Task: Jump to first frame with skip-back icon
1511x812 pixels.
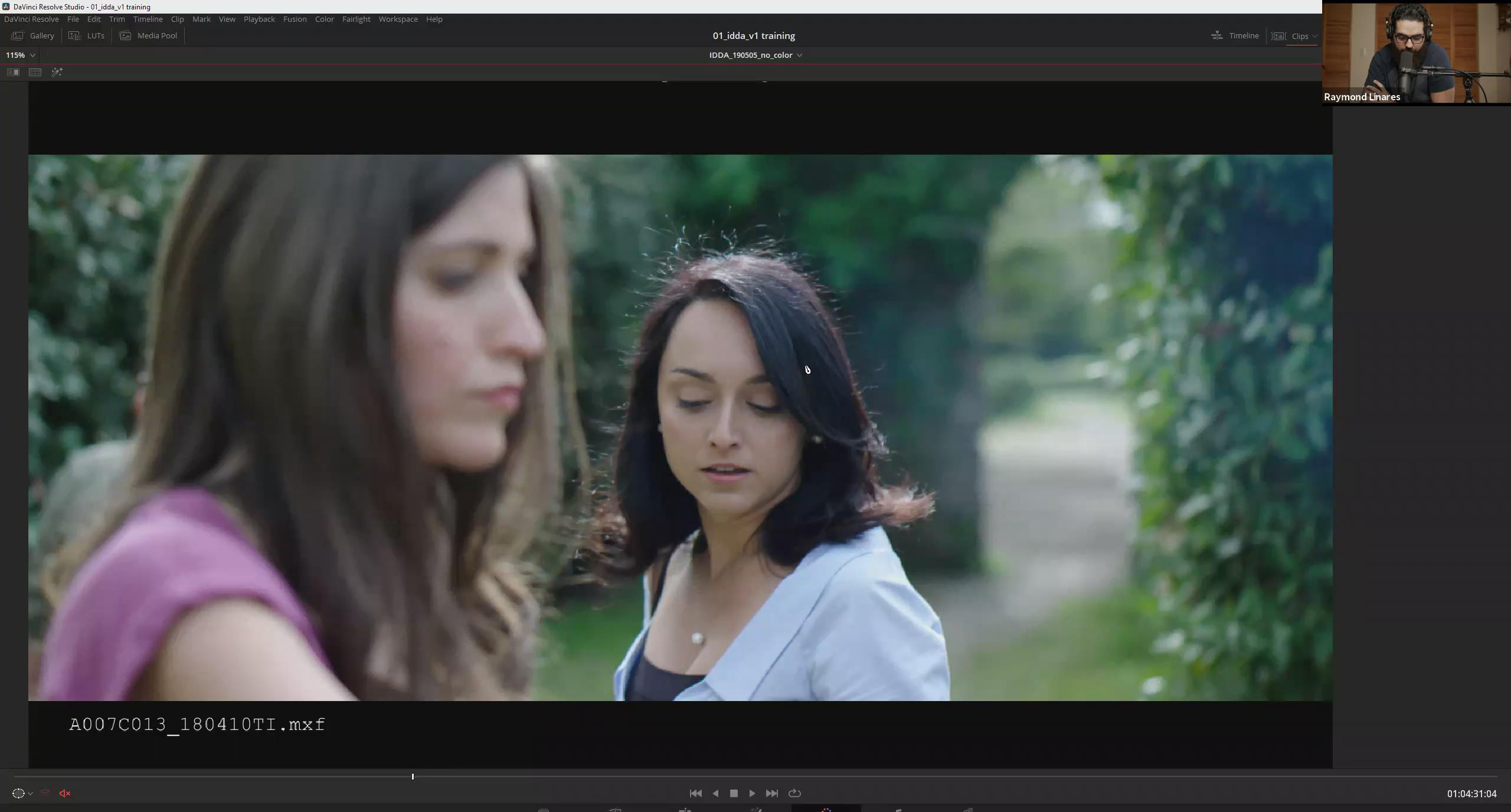Action: coord(696,793)
